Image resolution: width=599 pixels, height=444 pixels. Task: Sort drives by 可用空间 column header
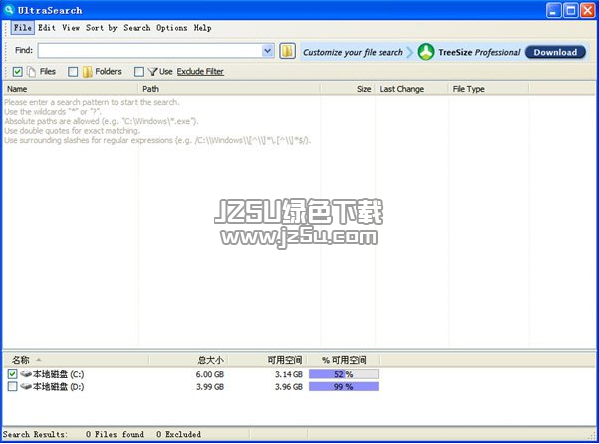pos(267,360)
